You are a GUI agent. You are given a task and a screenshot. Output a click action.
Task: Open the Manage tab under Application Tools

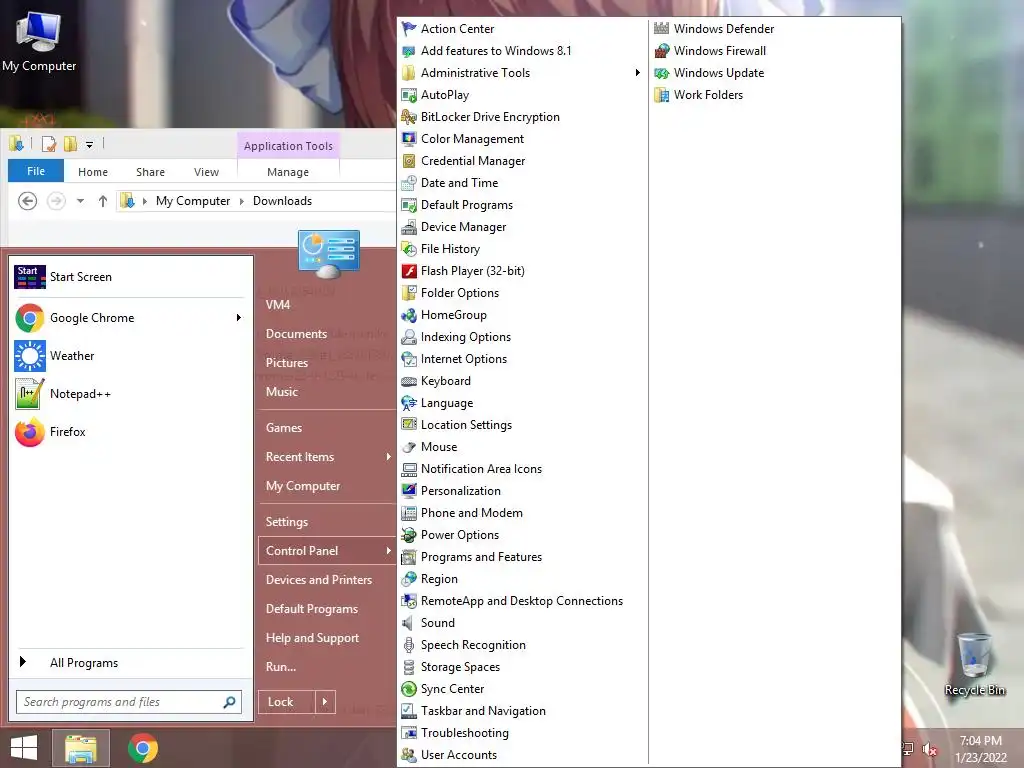tap(288, 172)
